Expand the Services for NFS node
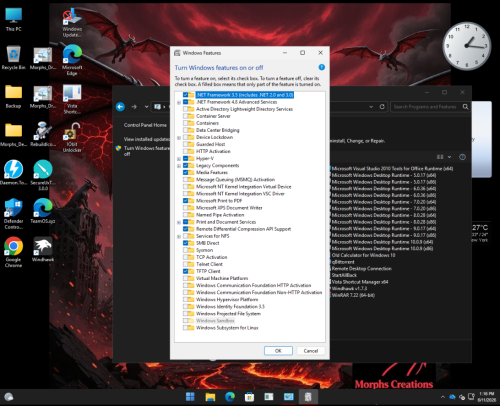 point(179,236)
